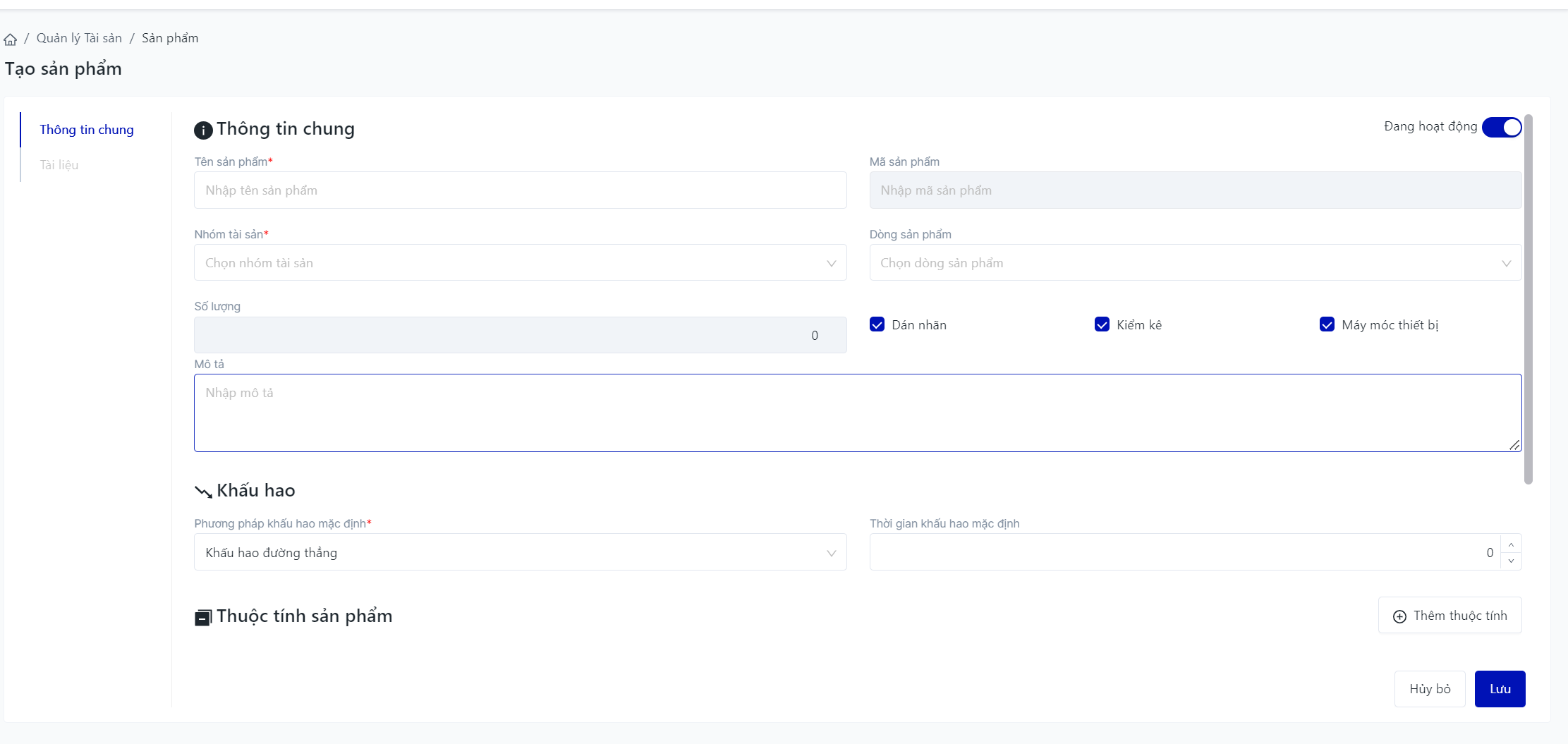Image resolution: width=1568 pixels, height=744 pixels.
Task: Click the Thuộc tính sản phẩm section icon
Action: pos(203,618)
